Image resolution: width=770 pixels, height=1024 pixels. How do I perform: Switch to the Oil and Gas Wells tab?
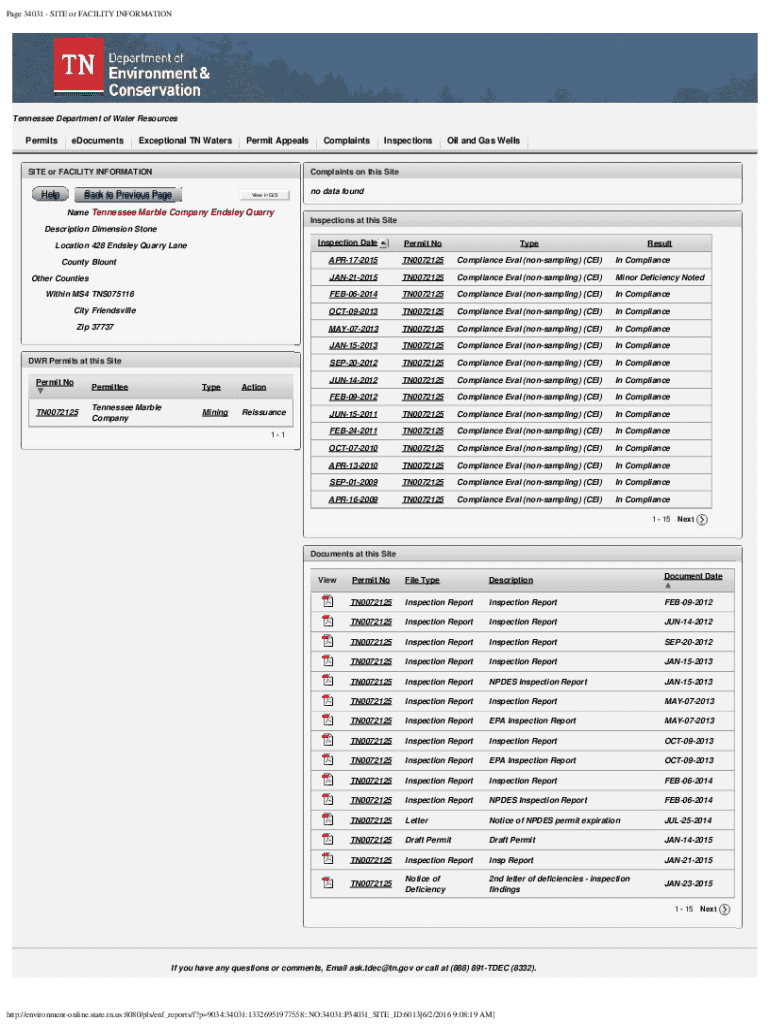[x=483, y=141]
